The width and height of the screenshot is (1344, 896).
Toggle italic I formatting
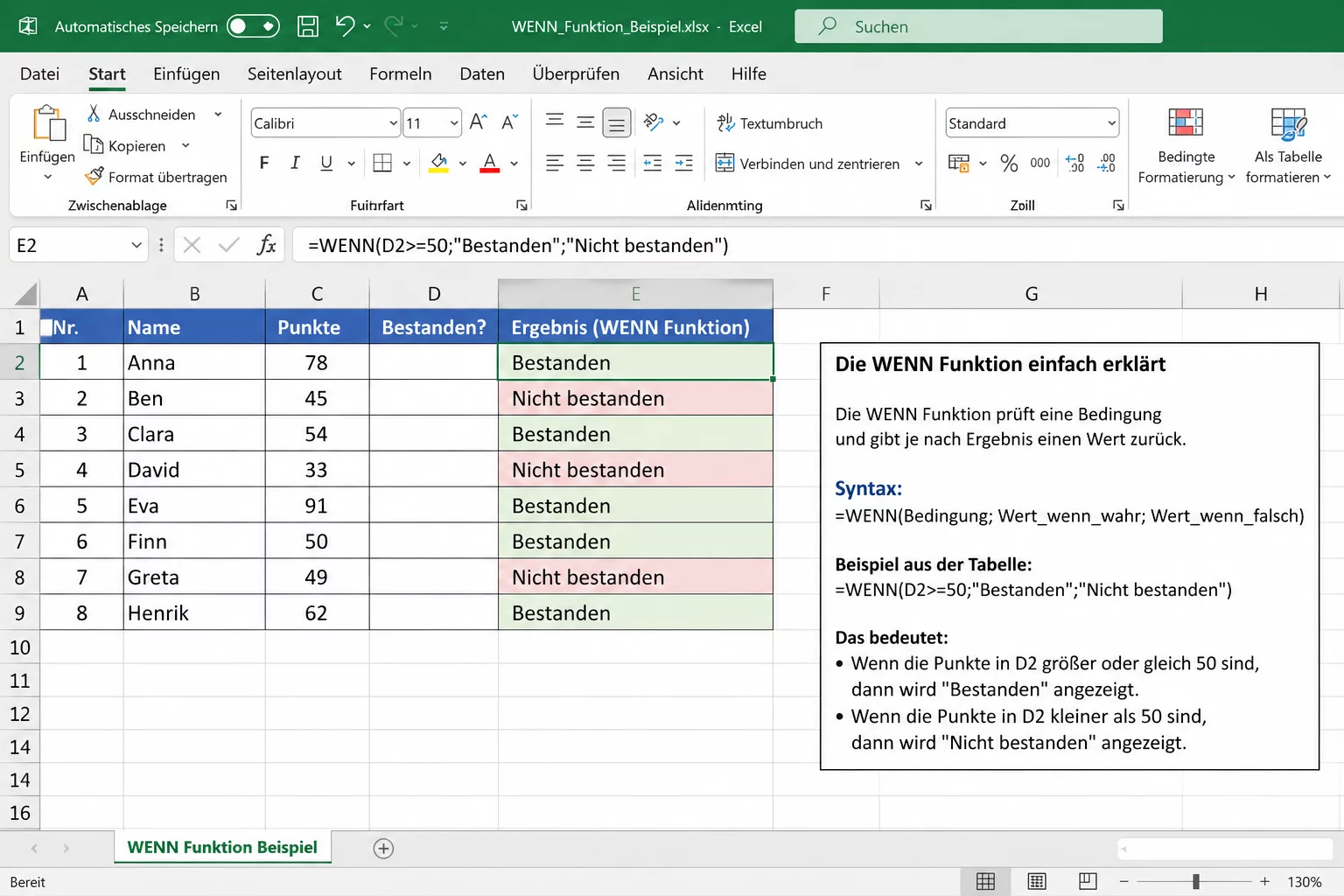(295, 163)
